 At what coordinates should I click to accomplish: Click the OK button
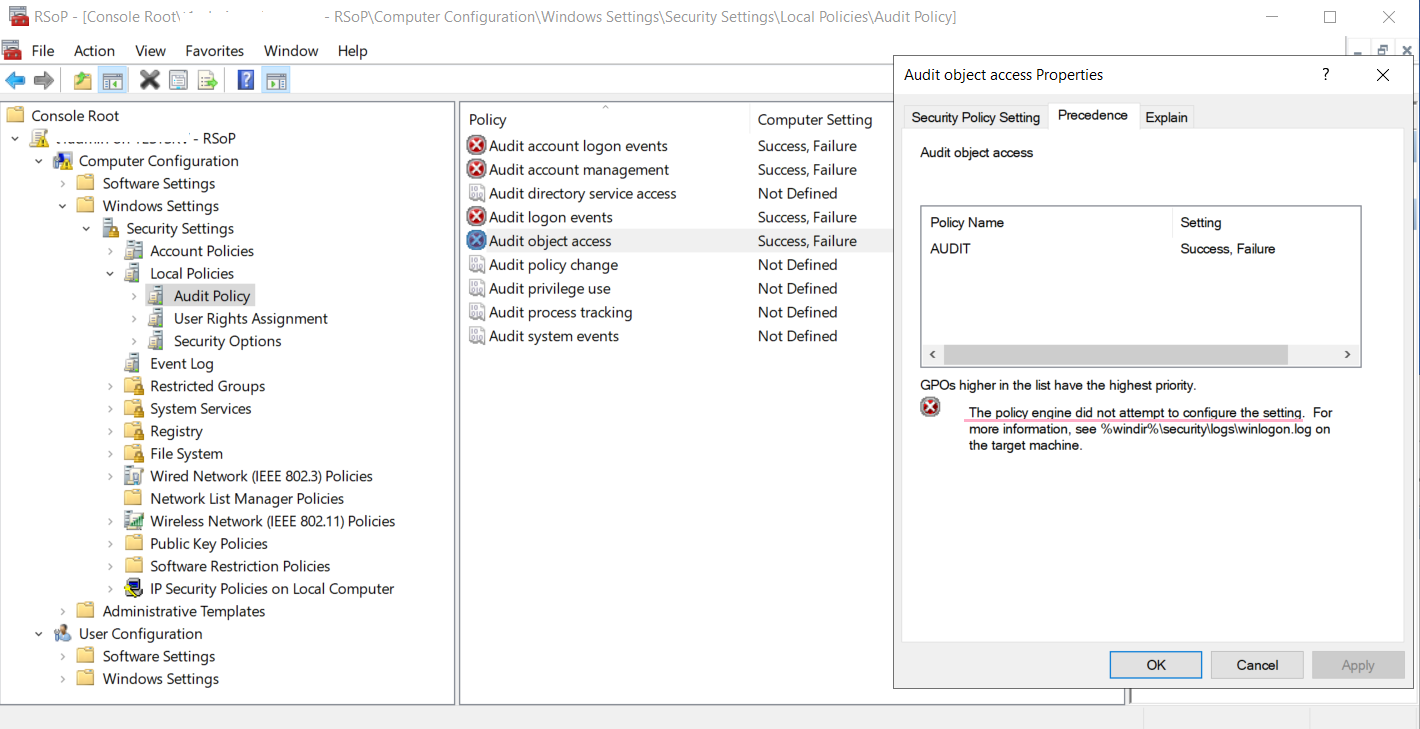click(1156, 665)
